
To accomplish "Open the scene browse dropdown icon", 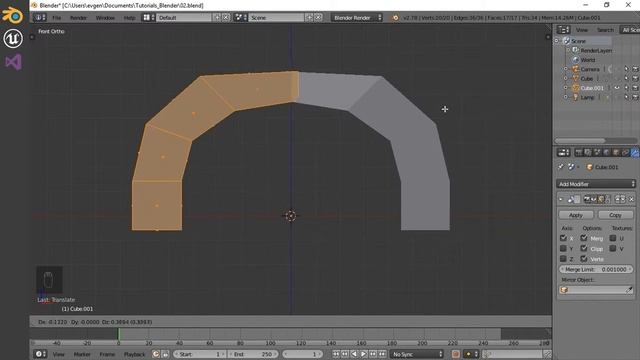I will [x=240, y=18].
